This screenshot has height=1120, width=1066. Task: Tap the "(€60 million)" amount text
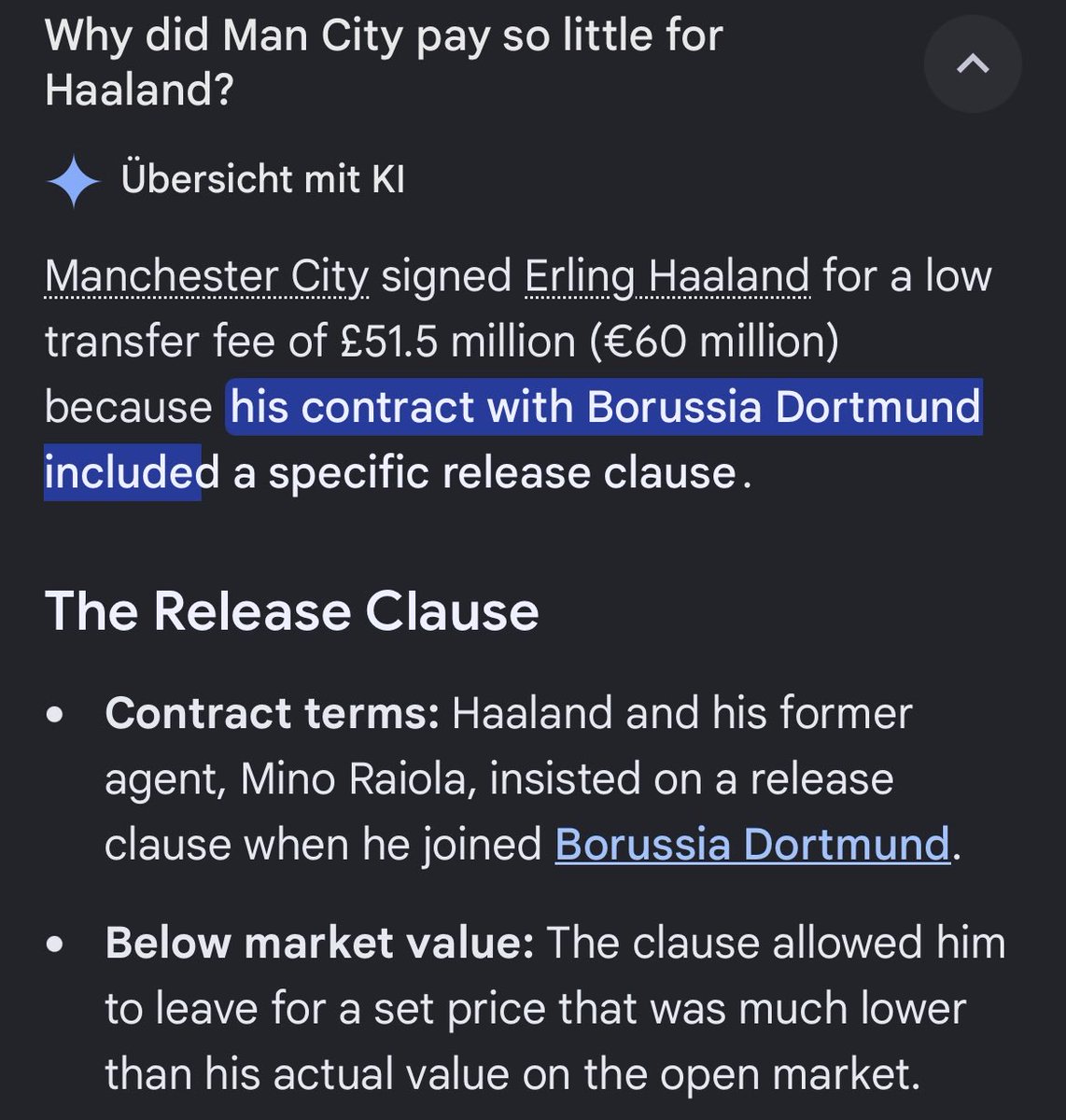pos(714,342)
